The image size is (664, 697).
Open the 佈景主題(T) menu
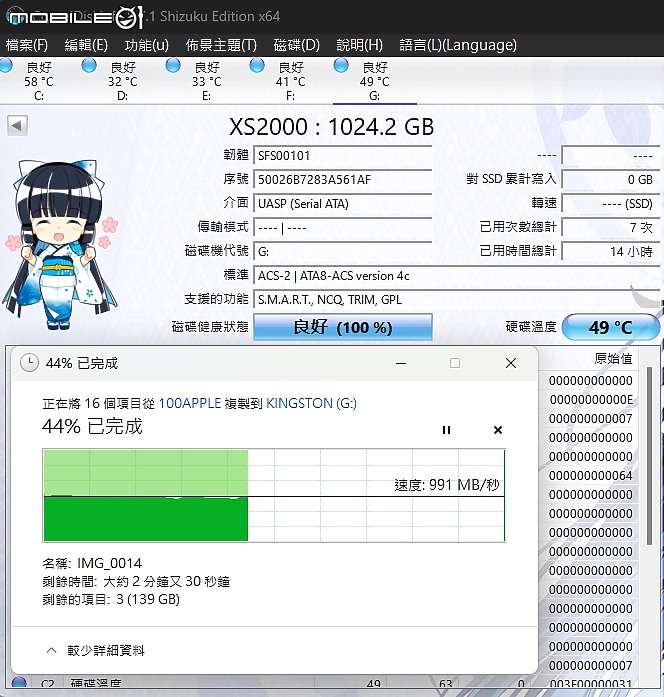pyautogui.click(x=221, y=45)
